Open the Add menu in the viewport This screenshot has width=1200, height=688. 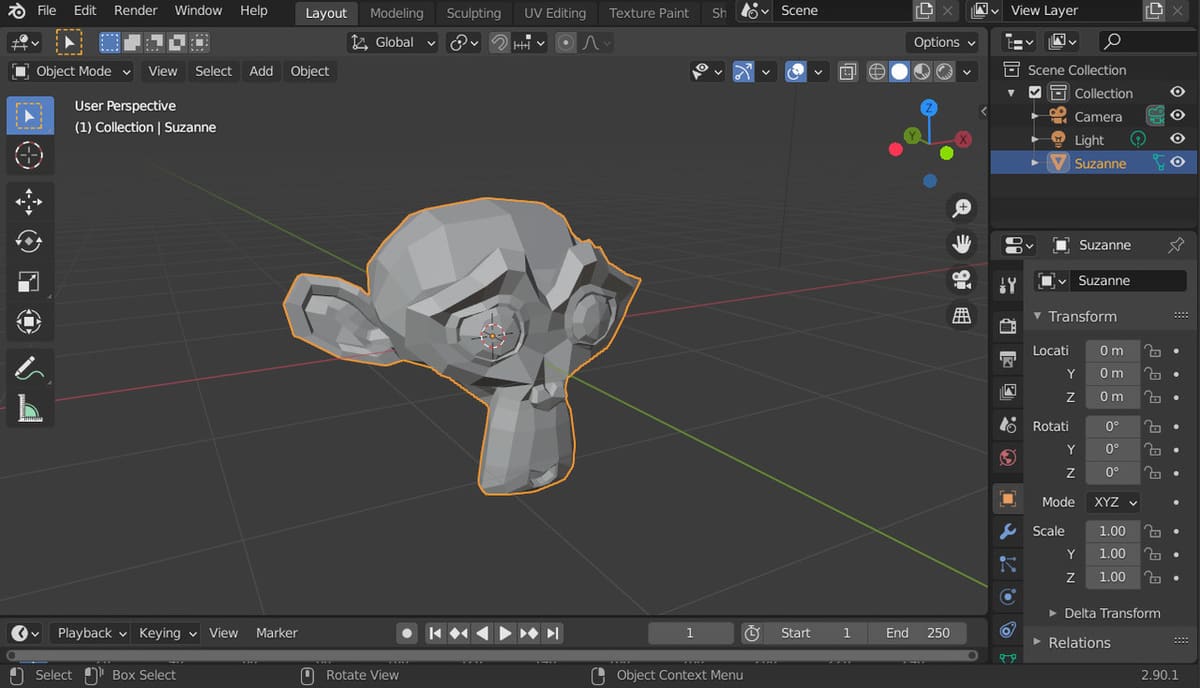261,71
